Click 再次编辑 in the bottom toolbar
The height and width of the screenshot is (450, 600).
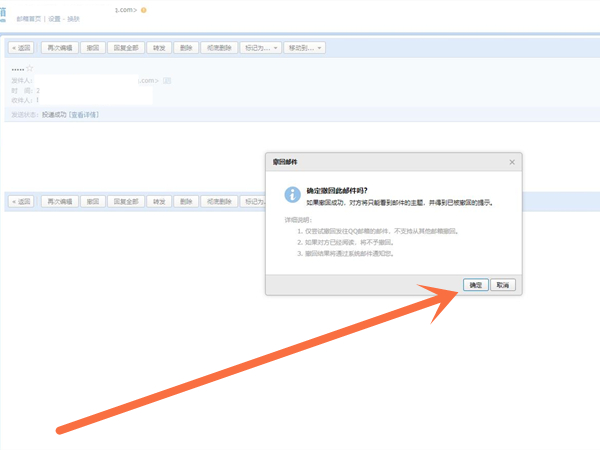click(59, 201)
